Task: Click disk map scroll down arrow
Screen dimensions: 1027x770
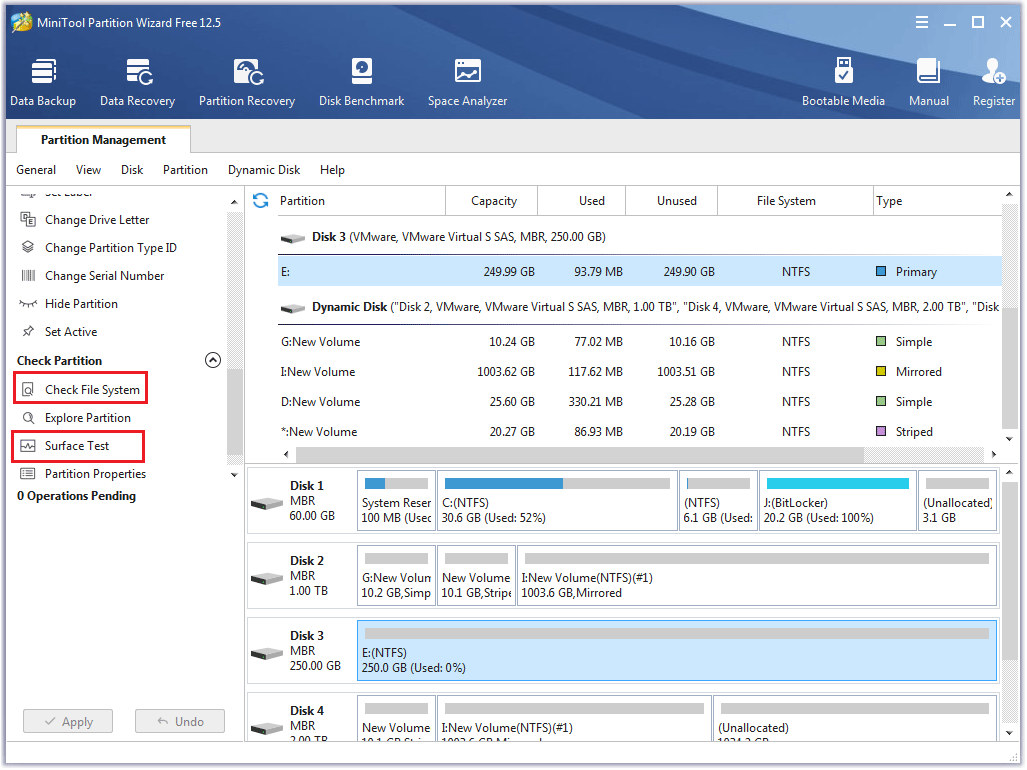Action: click(x=1009, y=733)
